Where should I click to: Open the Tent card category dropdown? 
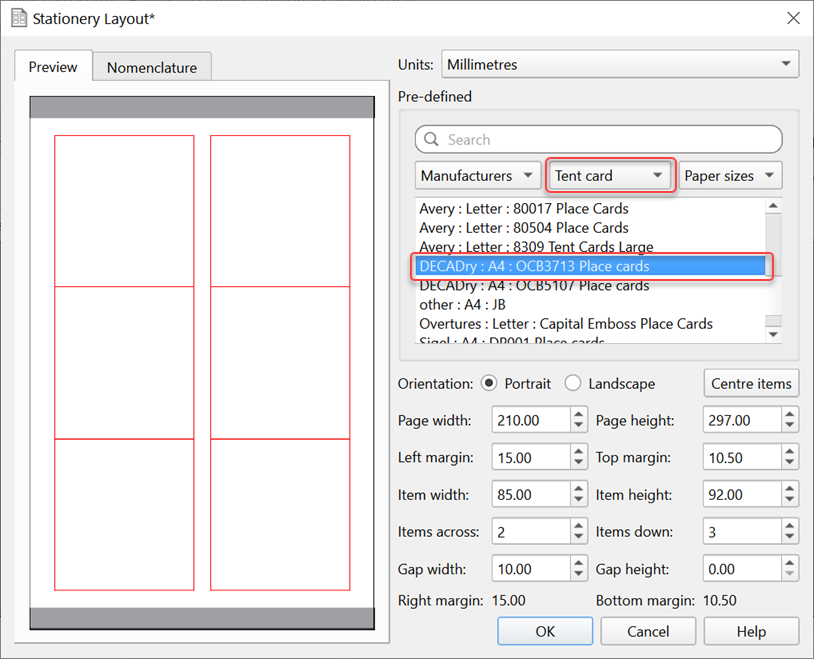[x=609, y=174]
